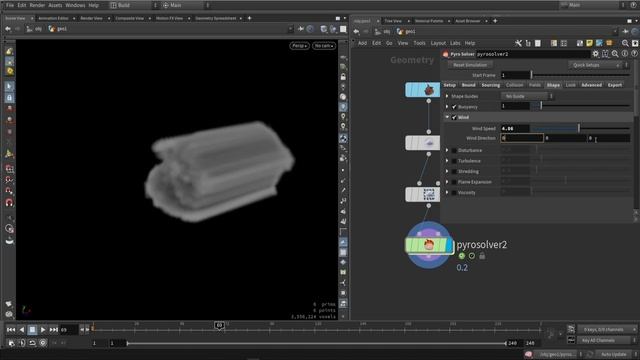Open the Persp camera menu
The width and height of the screenshot is (640, 360).
tap(300, 46)
